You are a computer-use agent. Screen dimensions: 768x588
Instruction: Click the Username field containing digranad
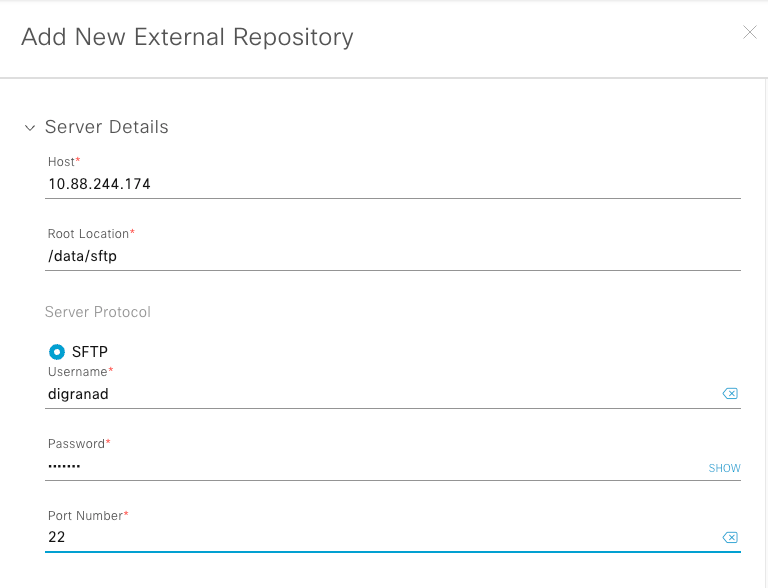click(380, 394)
